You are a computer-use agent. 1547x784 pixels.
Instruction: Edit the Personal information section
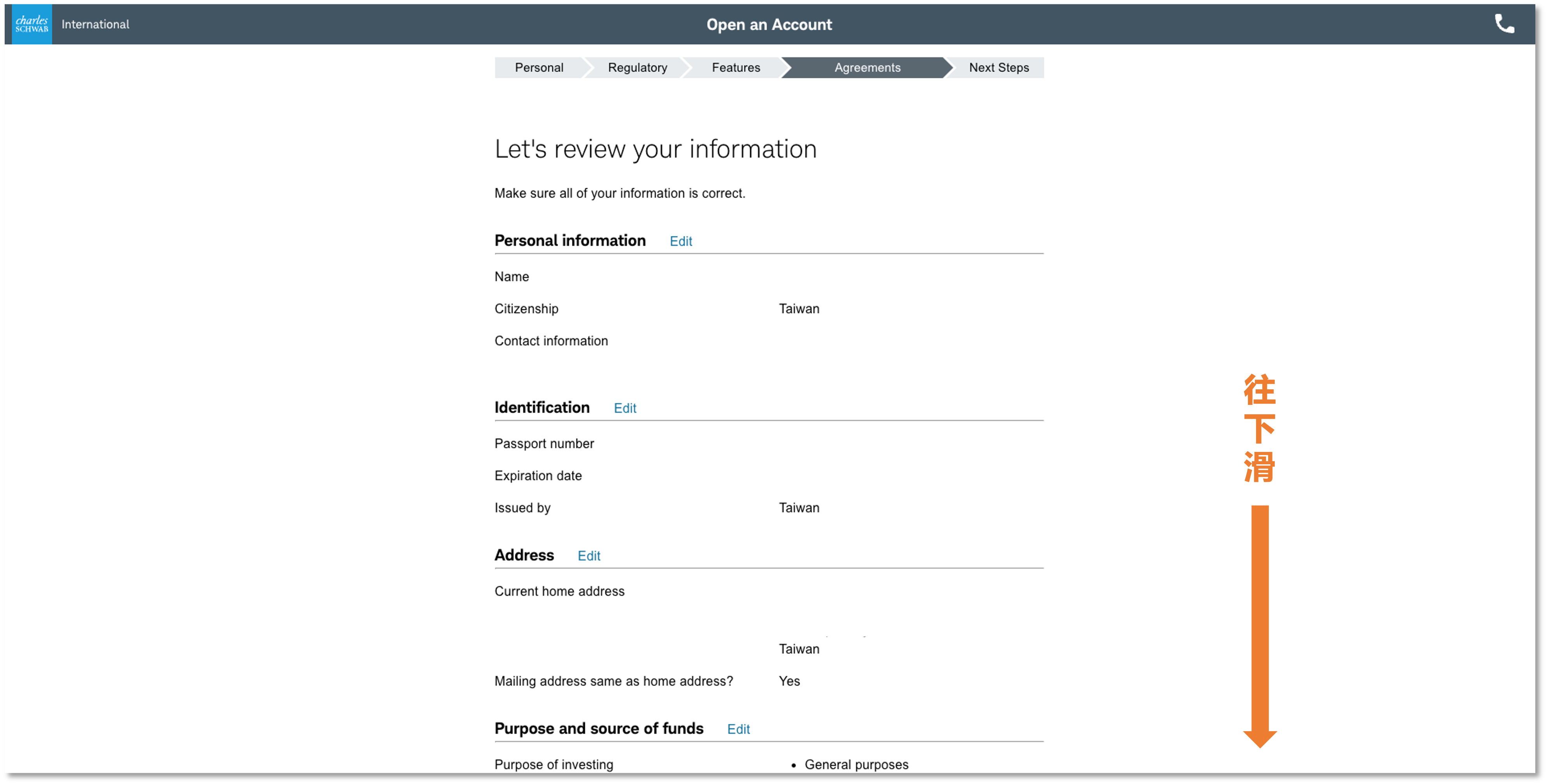pyautogui.click(x=681, y=241)
